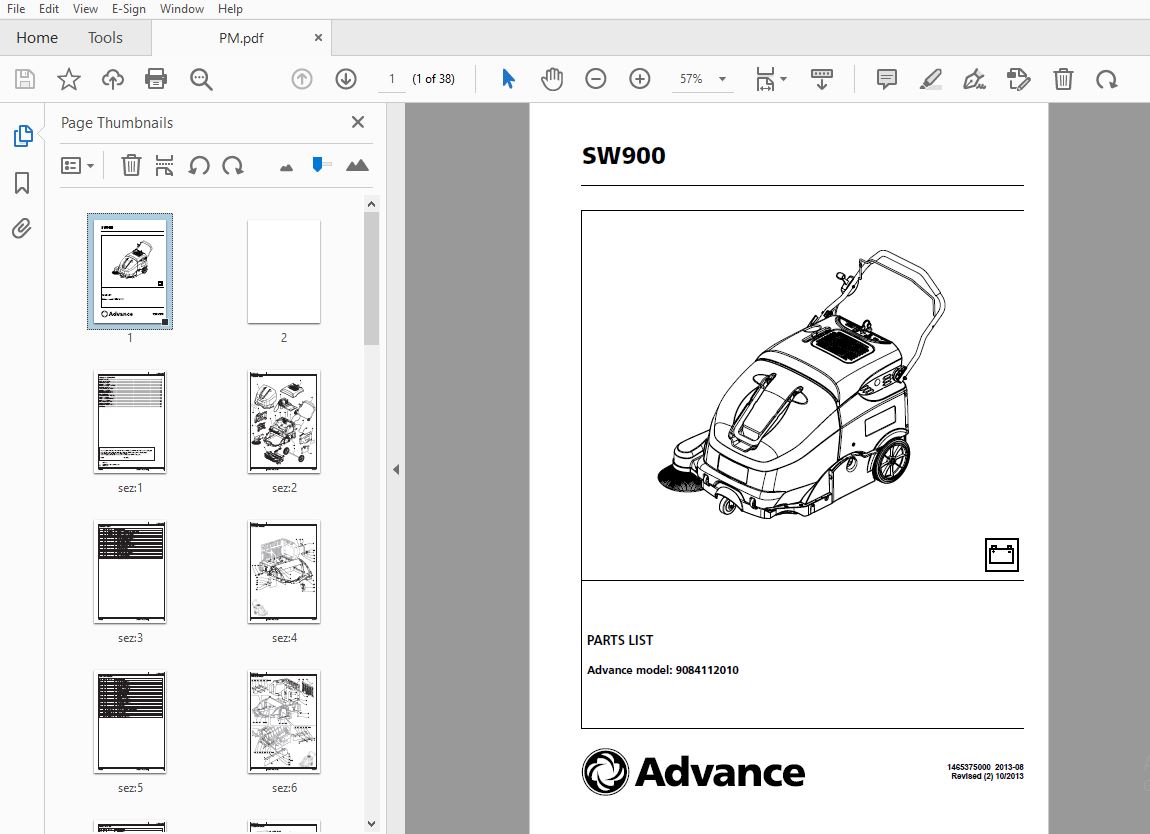Reduce thumbnail size with the small mountain icon

(286, 167)
